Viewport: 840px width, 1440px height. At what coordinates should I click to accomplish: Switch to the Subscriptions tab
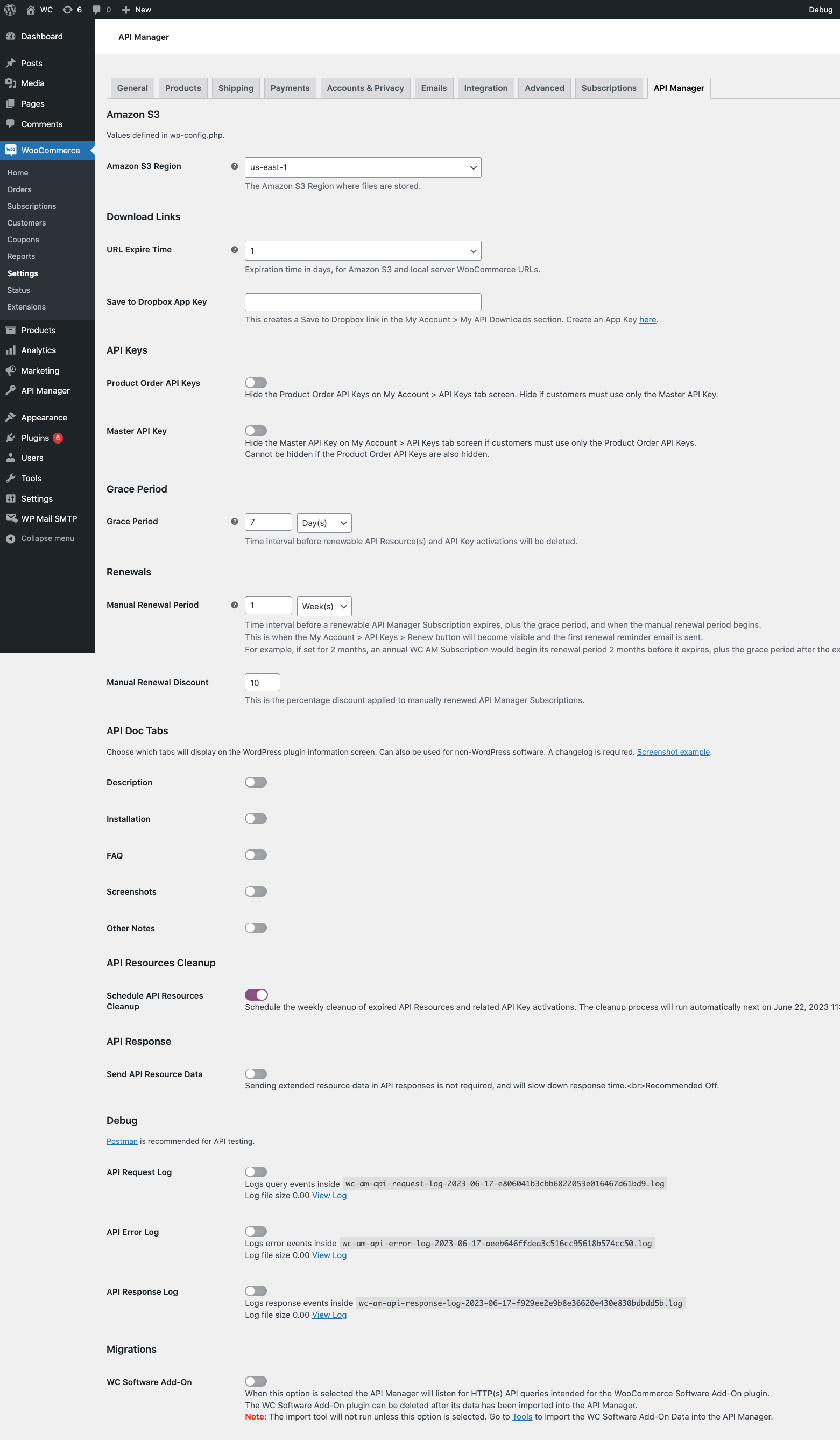(608, 87)
